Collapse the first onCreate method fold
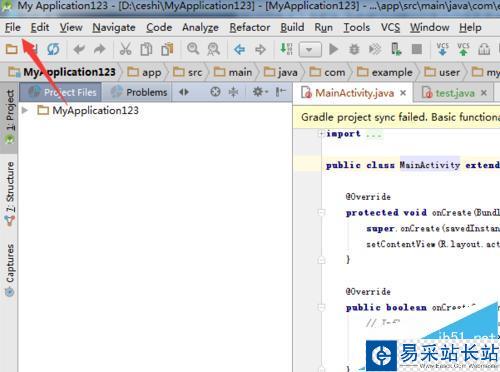This screenshot has width=500, height=372. pyautogui.click(x=321, y=212)
